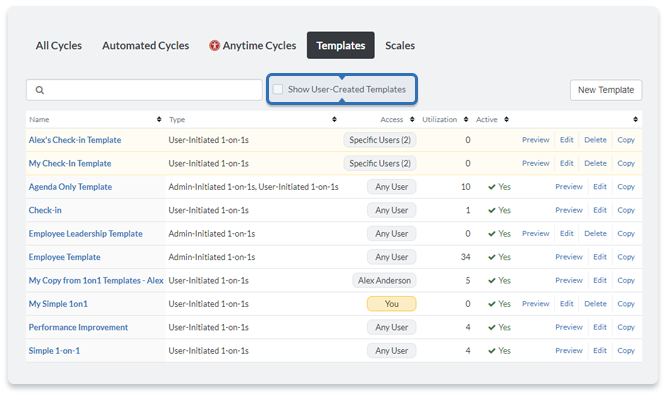Preview Alex's Check-in Template
667x398 pixels.
coord(536,140)
